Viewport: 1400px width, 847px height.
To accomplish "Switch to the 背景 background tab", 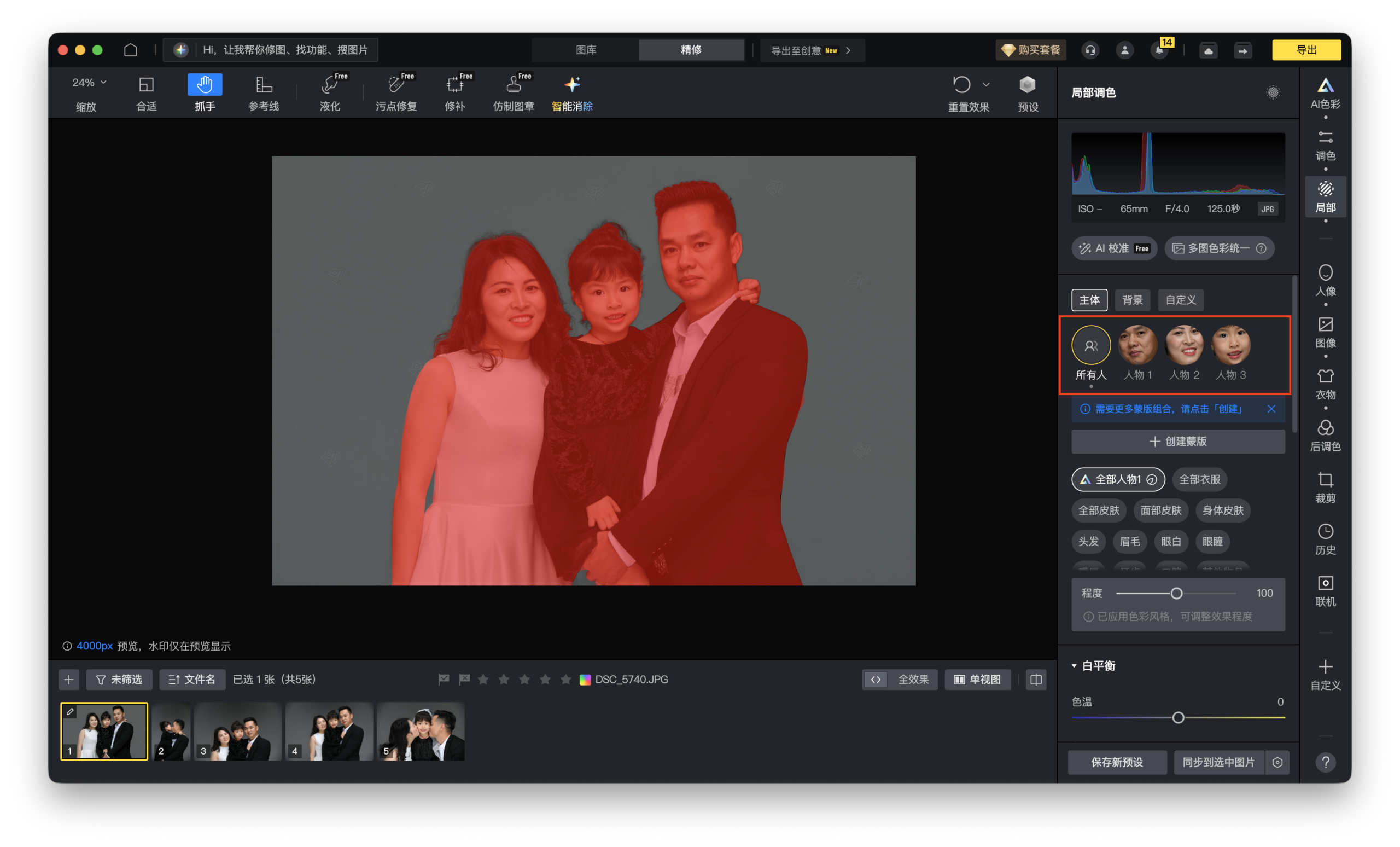I will point(1133,300).
